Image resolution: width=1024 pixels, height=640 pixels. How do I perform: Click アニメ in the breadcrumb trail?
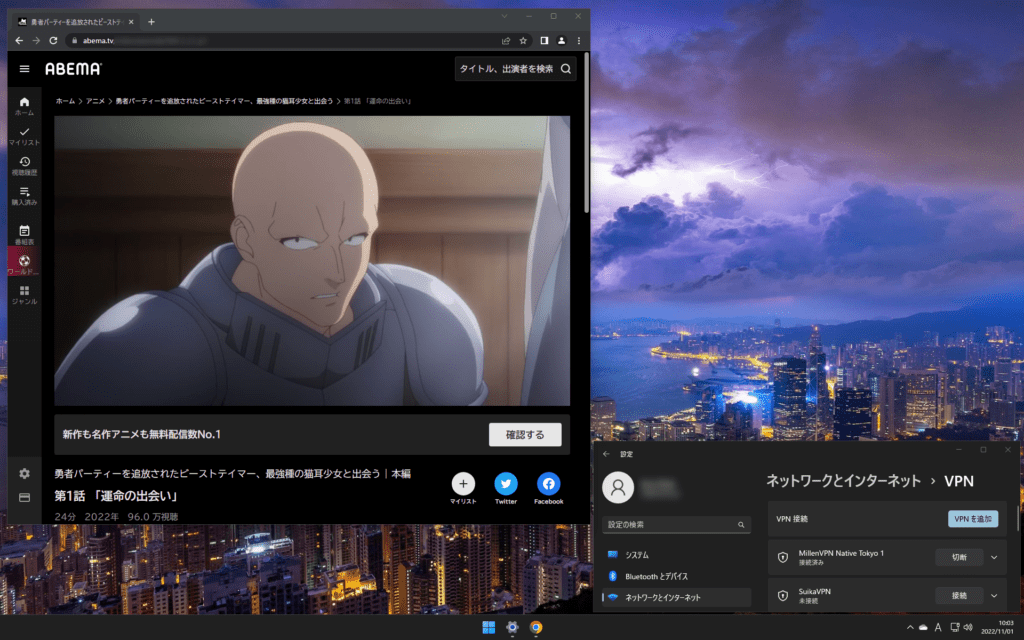pos(95,101)
